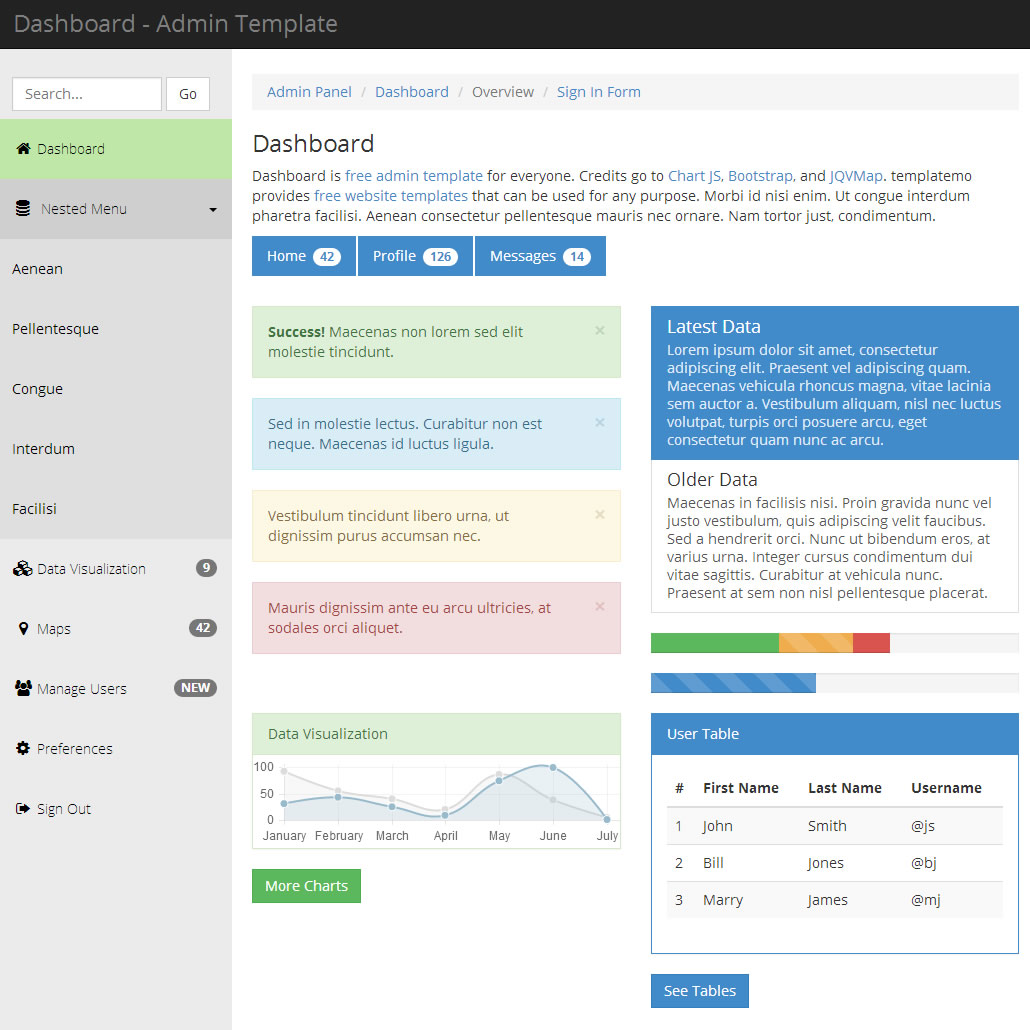Image resolution: width=1030 pixels, height=1030 pixels.
Task: Click the database icon beside Nested Menu
Action: click(x=23, y=209)
